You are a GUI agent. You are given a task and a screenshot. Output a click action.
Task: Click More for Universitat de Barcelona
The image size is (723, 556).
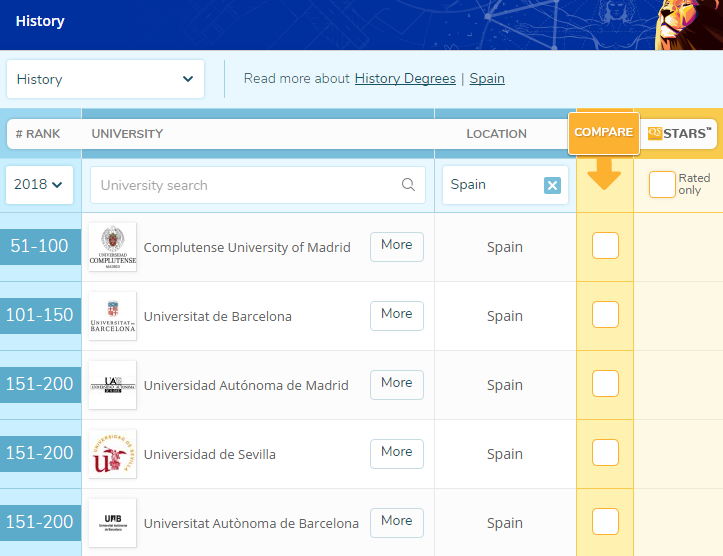tap(397, 316)
